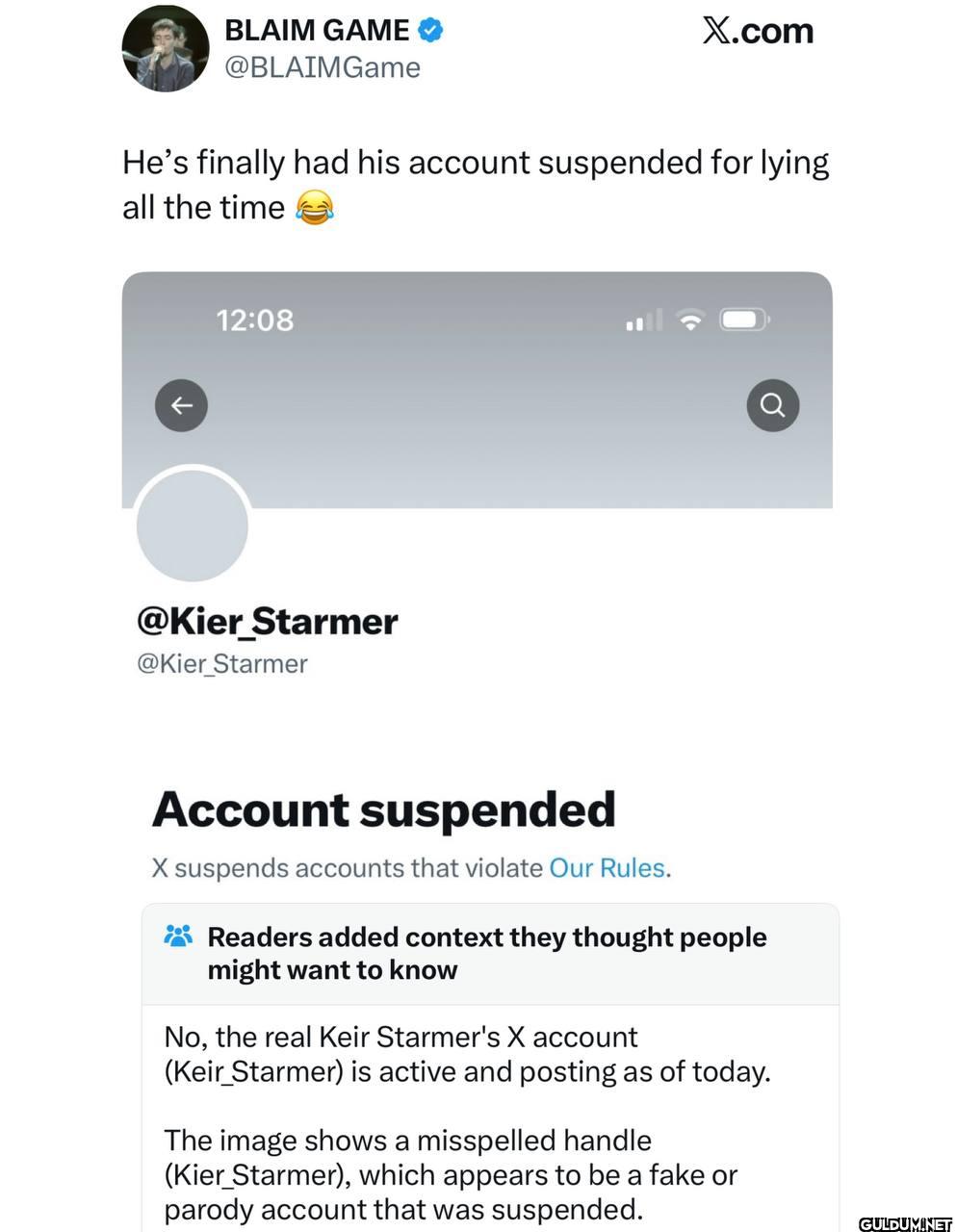This screenshot has width=956, height=1232.
Task: Click the 12:08 status bar clock
Action: coord(255,321)
